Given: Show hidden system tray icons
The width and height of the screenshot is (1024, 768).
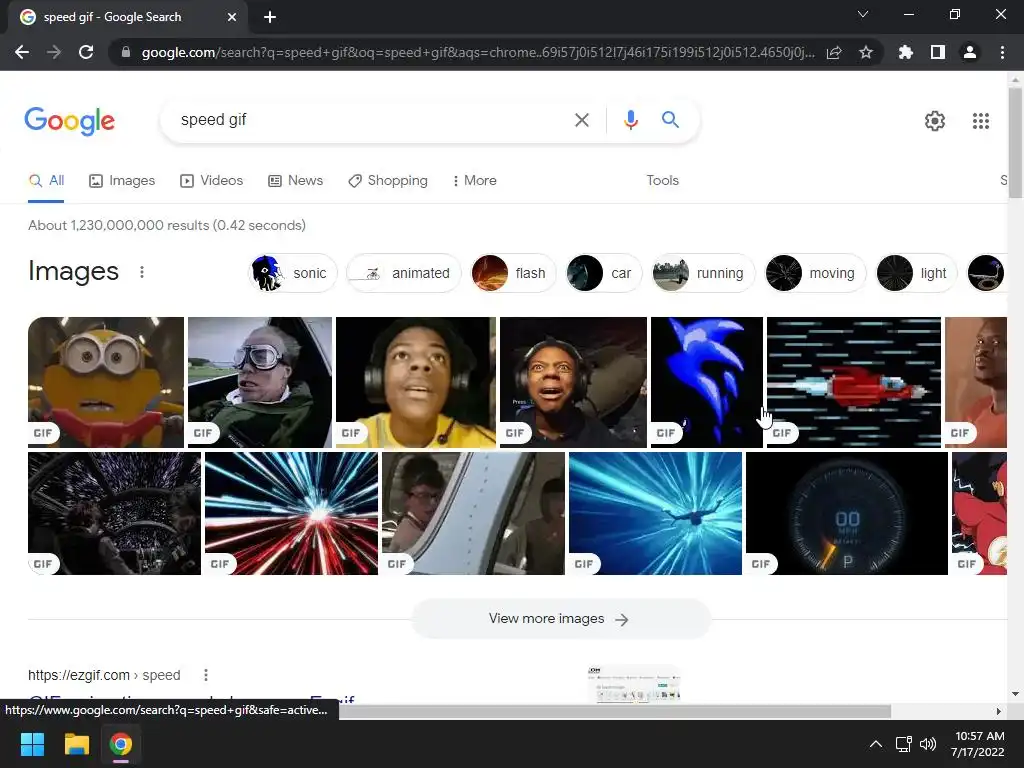Looking at the screenshot, I should click(876, 744).
